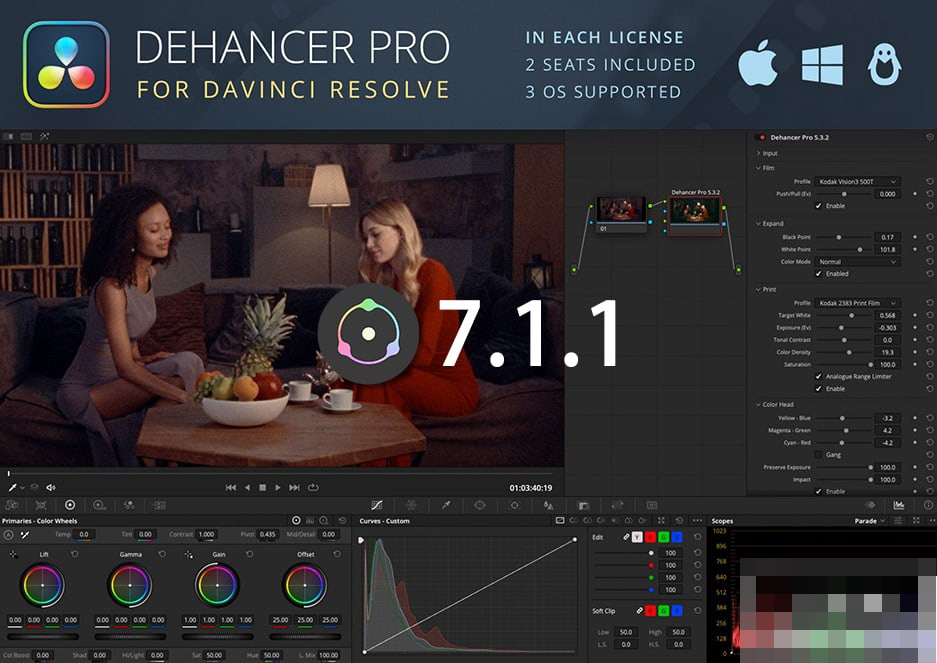Uncheck Enable under the Print section
This screenshot has width=937, height=663.
pos(819,389)
